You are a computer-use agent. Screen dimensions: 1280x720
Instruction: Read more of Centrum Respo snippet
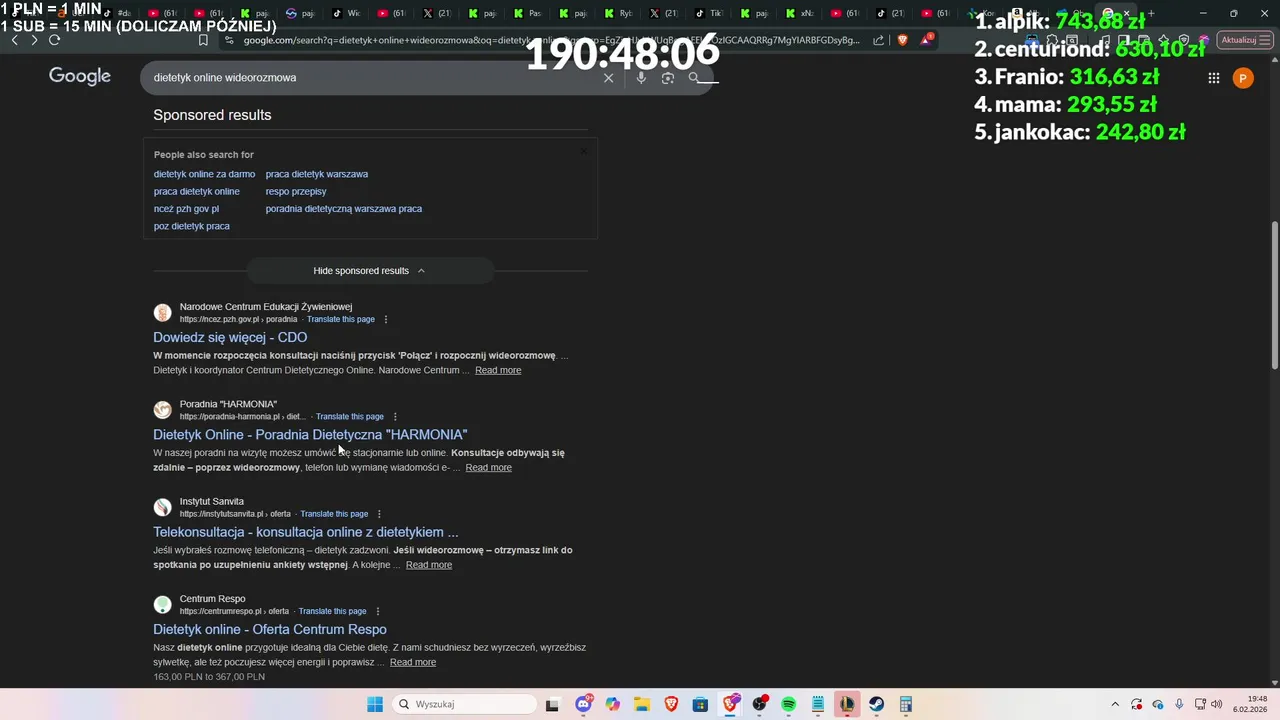tap(413, 662)
